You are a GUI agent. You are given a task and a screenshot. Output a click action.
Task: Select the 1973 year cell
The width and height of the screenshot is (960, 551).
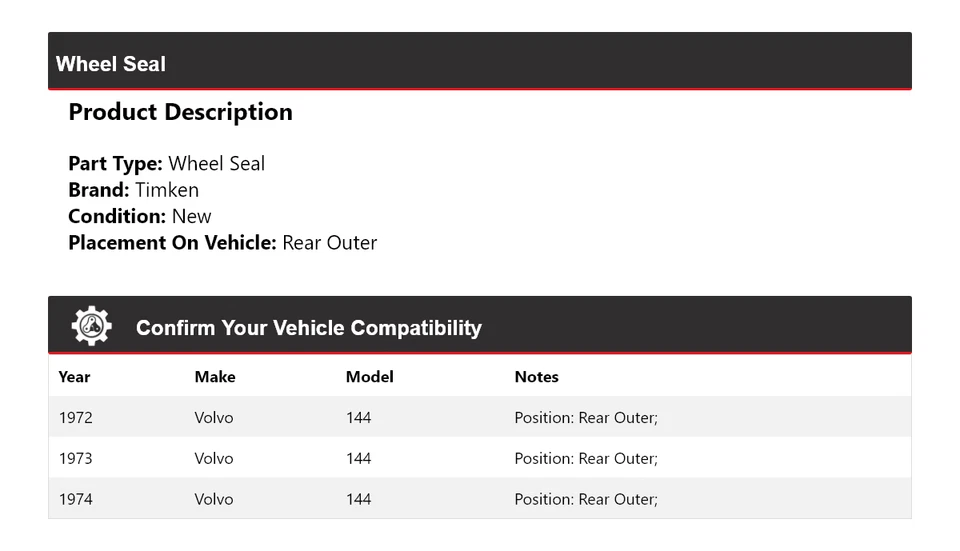coord(76,459)
